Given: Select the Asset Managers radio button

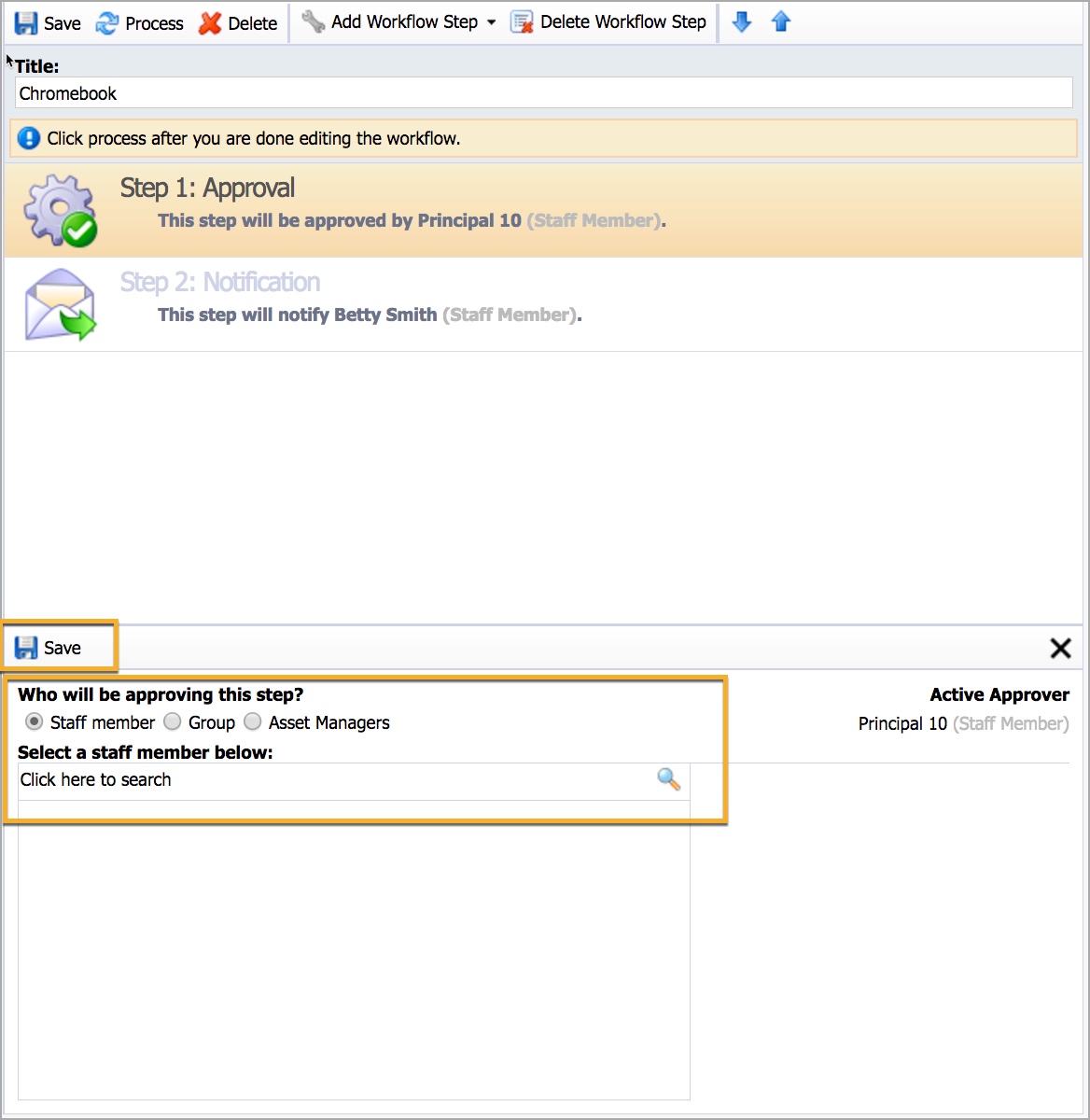Looking at the screenshot, I should point(253,721).
